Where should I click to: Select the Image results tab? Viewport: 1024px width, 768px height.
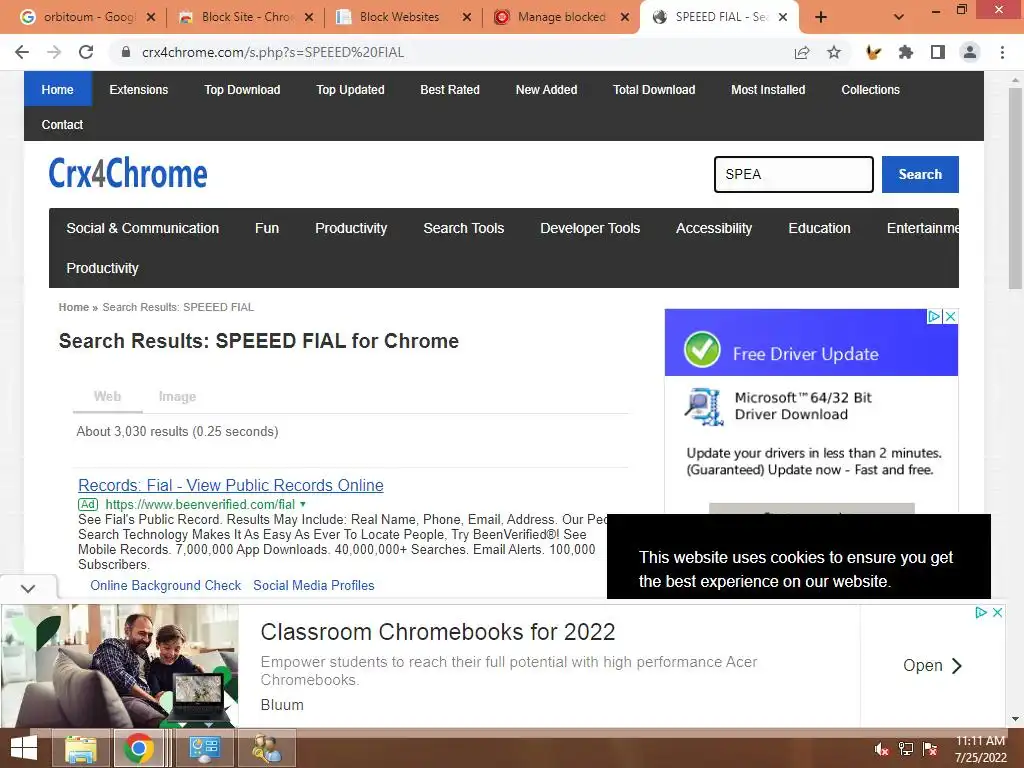click(177, 396)
